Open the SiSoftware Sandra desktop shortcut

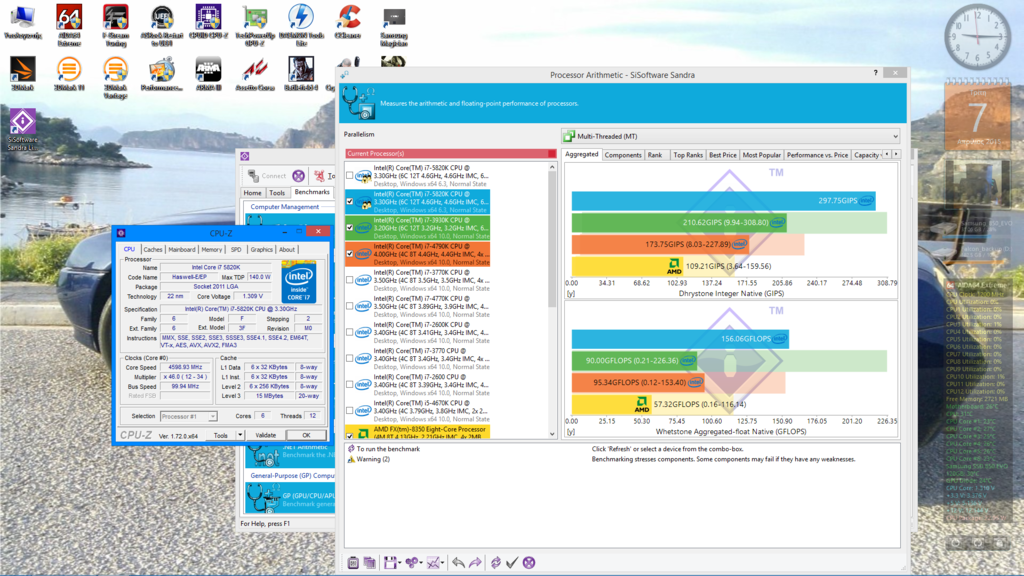pyautogui.click(x=22, y=130)
